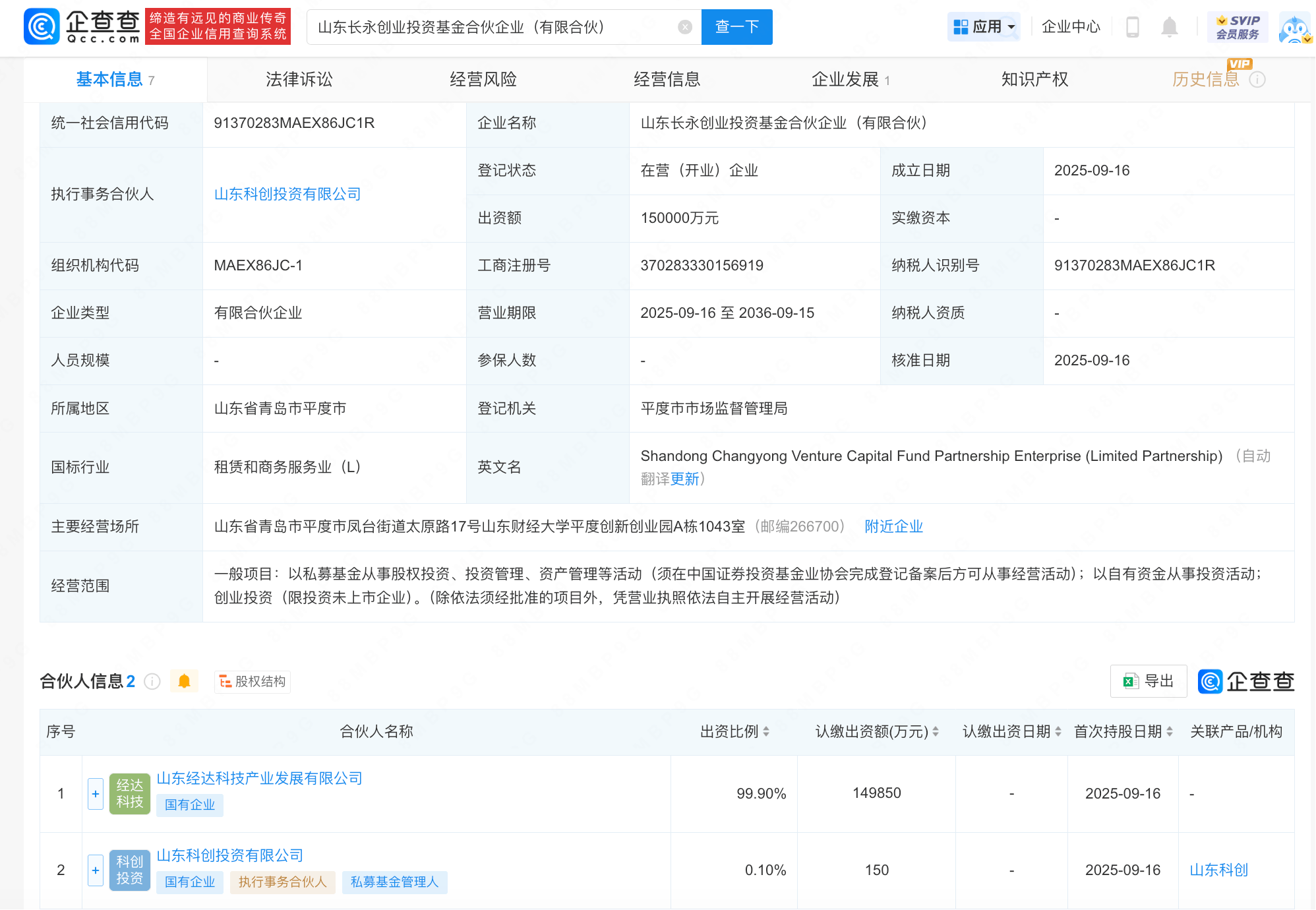
Task: Select 99.90% share ratio cell
Action: point(762,793)
